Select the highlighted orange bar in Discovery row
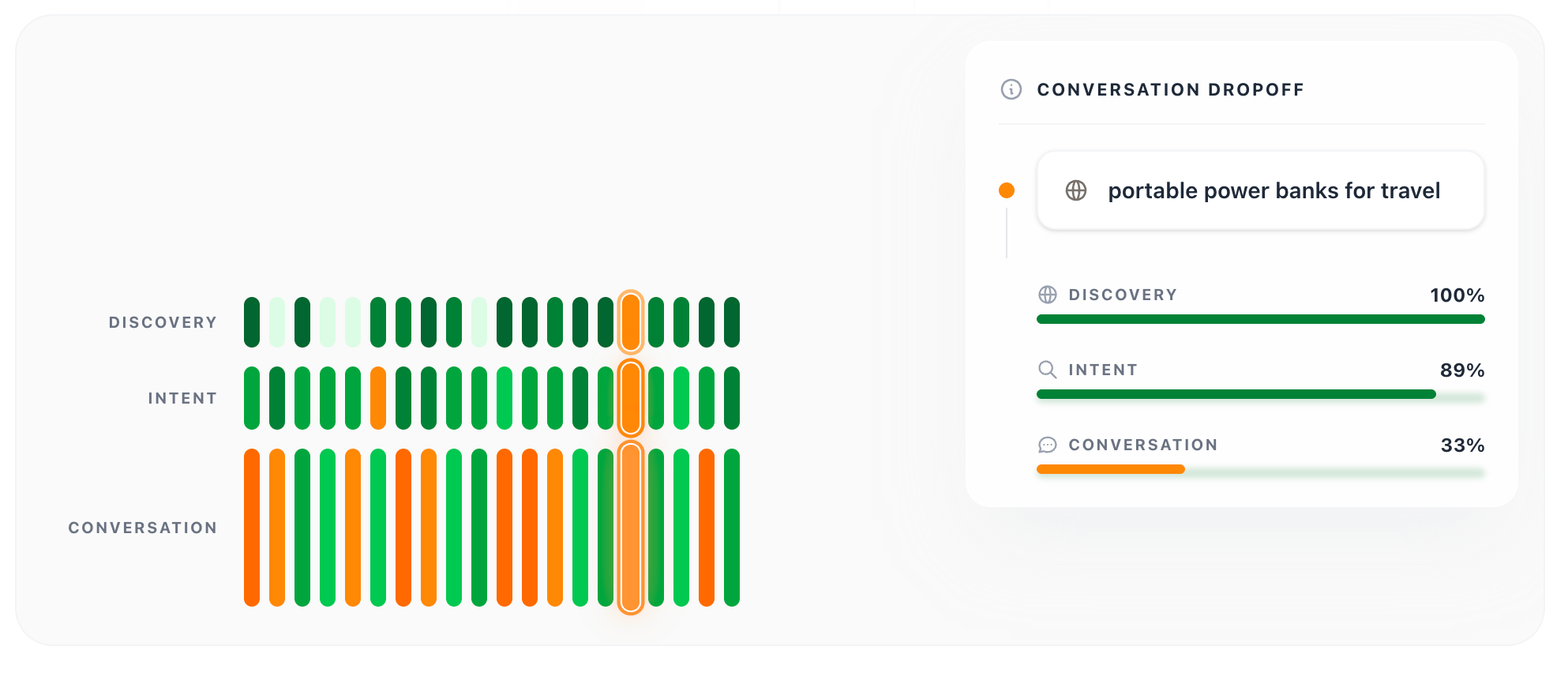The image size is (1568, 684). (x=631, y=322)
